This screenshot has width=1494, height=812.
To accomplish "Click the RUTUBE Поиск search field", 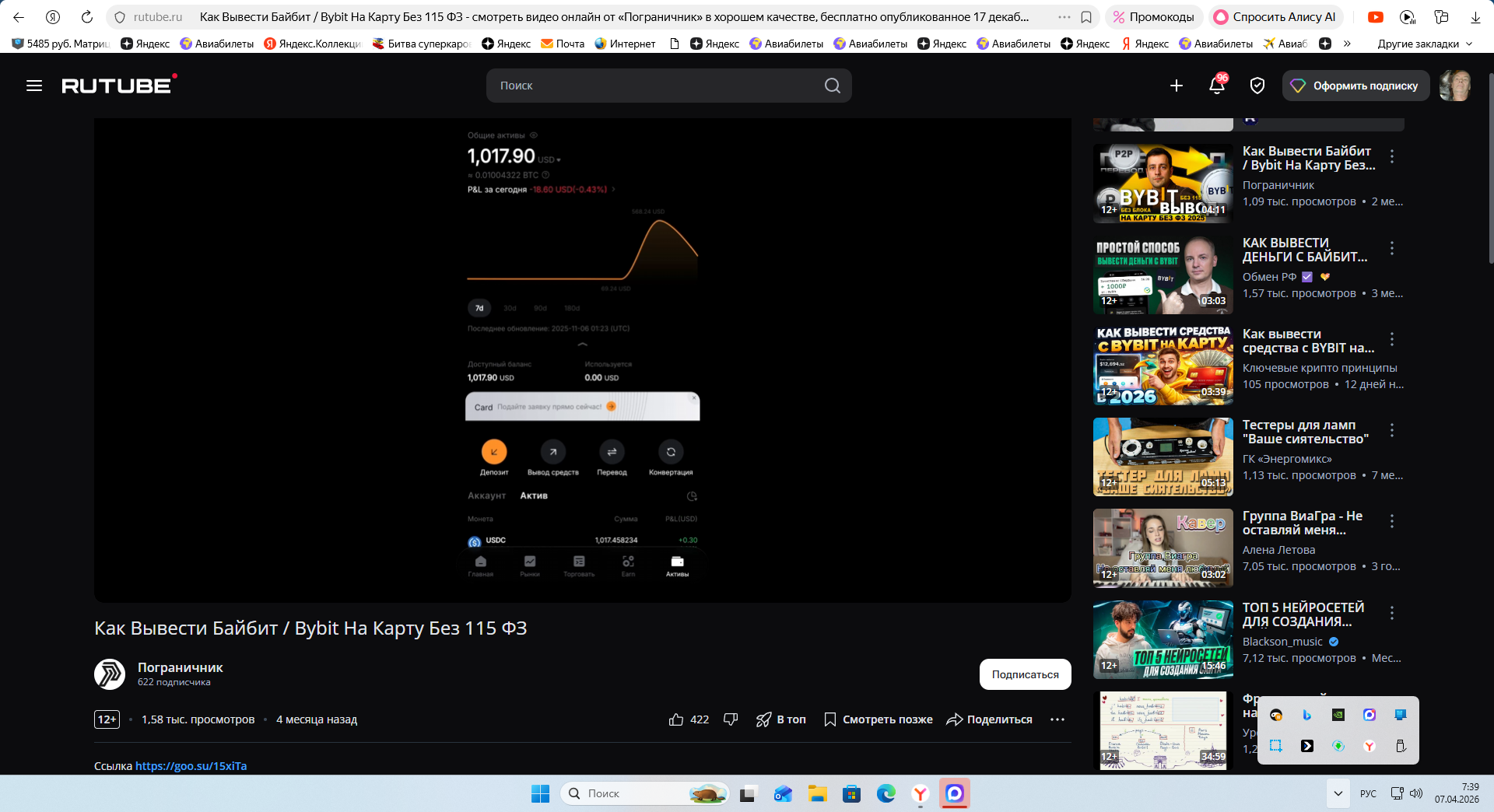I will pyautogui.click(x=669, y=86).
